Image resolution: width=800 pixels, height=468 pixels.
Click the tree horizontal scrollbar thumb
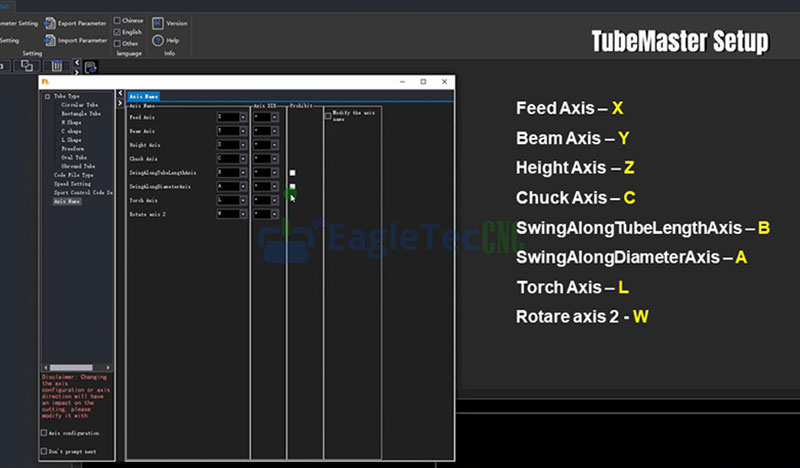click(71, 367)
